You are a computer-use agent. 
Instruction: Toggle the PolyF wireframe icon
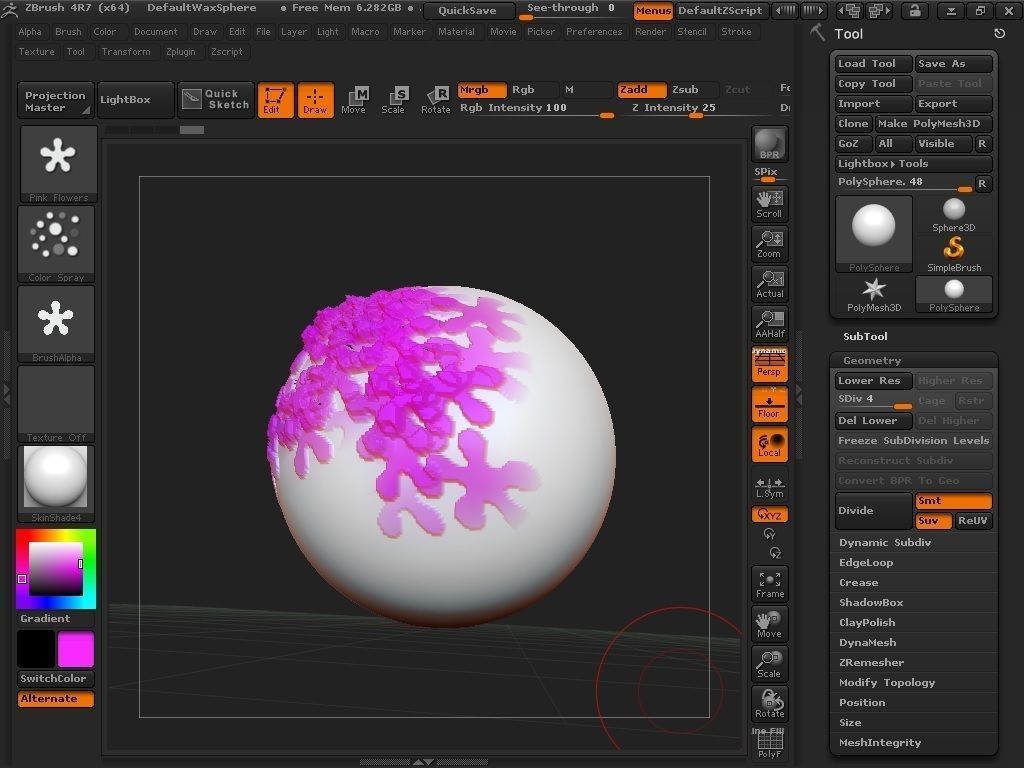click(769, 743)
